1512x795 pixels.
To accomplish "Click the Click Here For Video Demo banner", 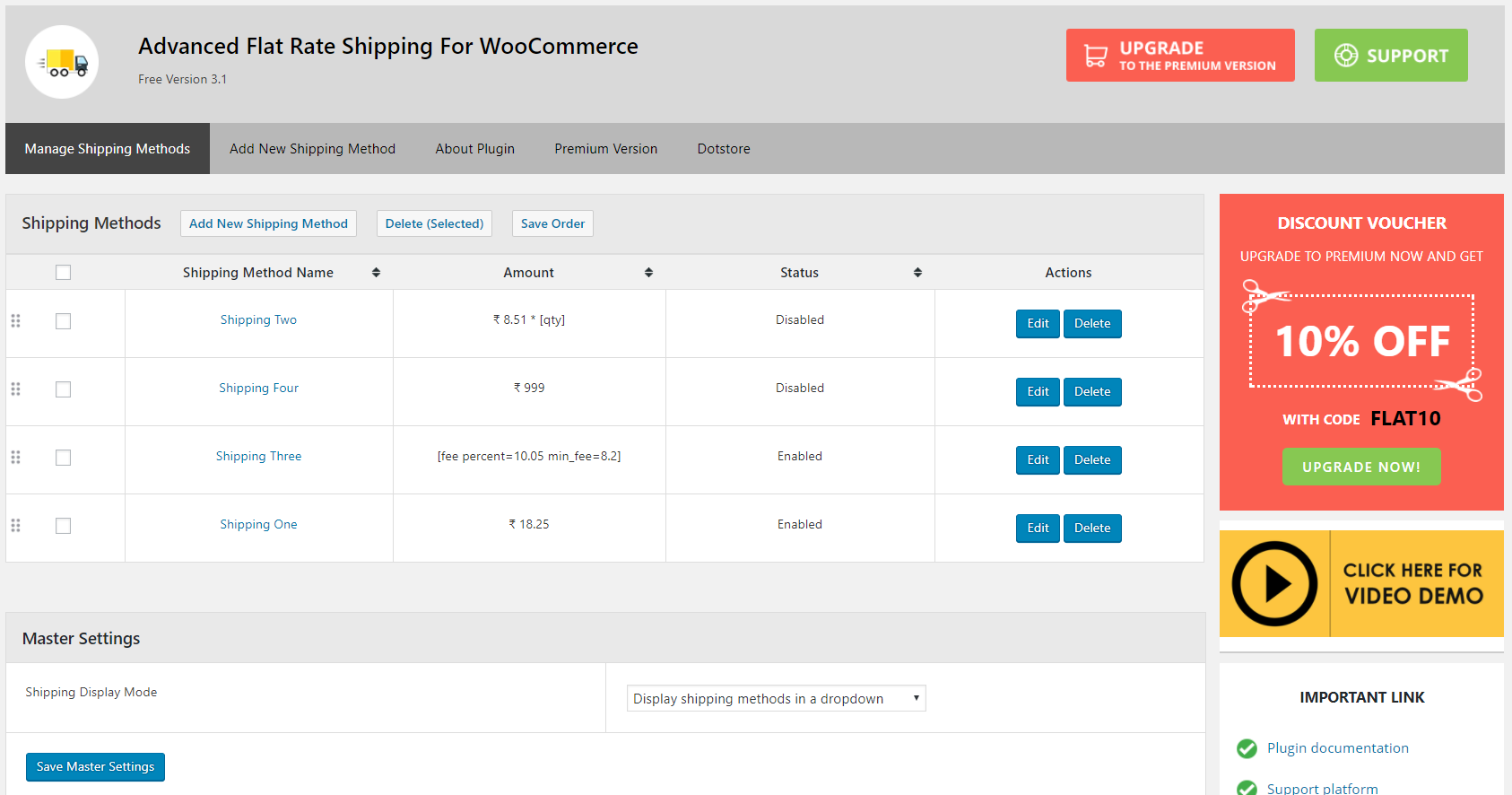I will [1361, 584].
